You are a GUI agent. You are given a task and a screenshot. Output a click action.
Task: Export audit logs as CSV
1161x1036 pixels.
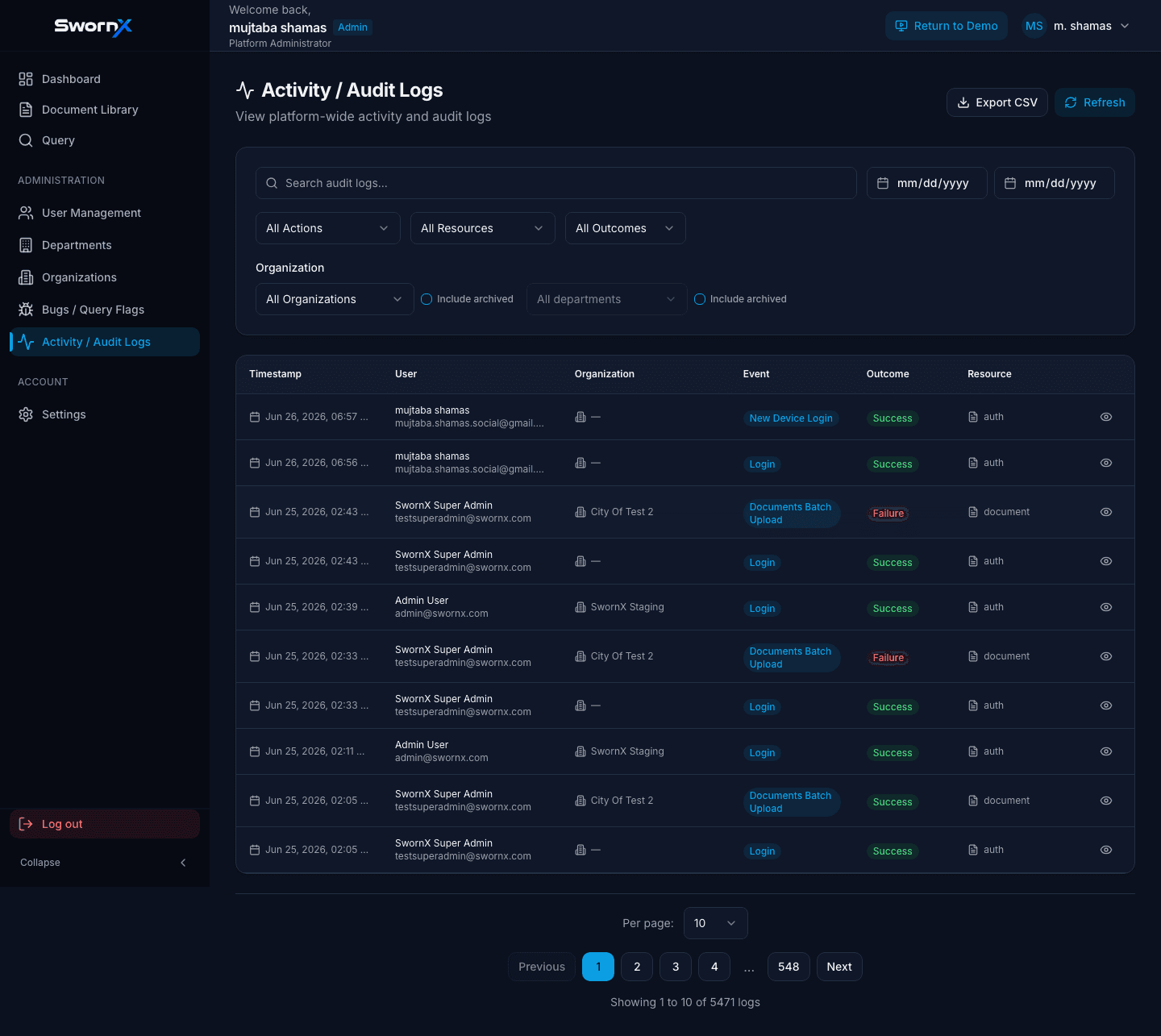pos(997,102)
